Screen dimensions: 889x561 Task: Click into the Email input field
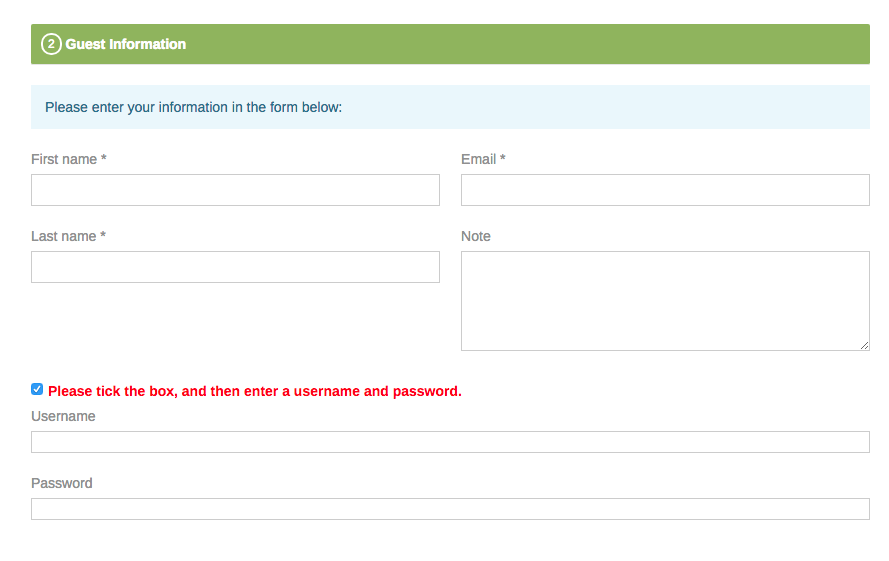coord(665,190)
